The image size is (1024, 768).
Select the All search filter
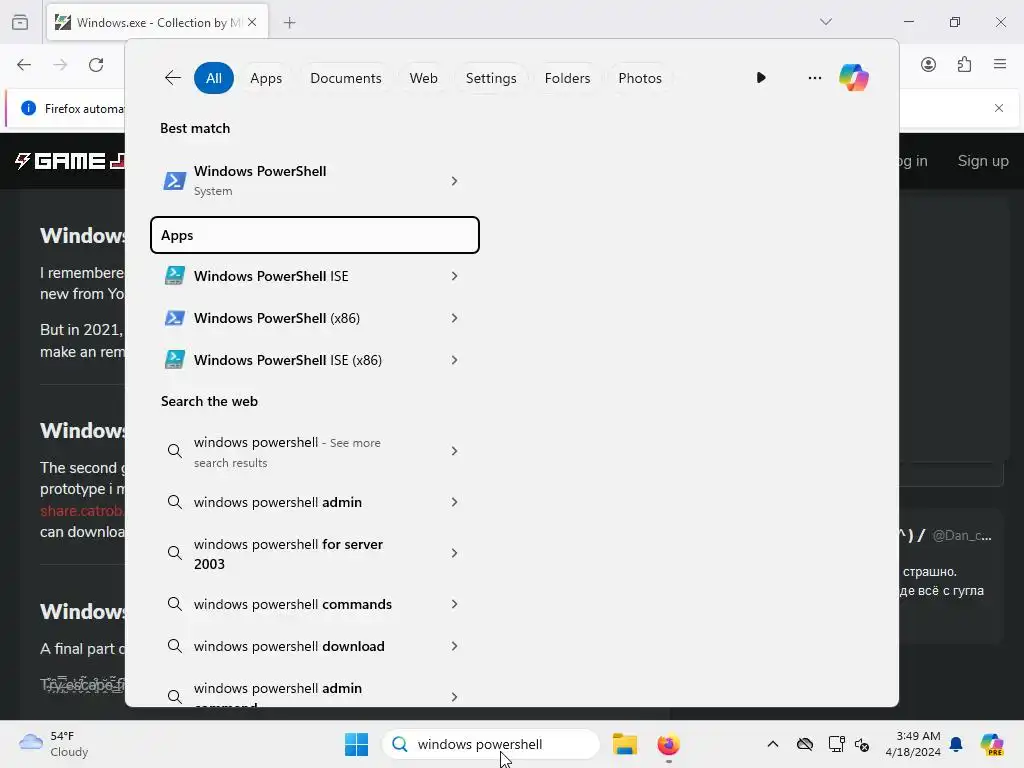(x=214, y=78)
